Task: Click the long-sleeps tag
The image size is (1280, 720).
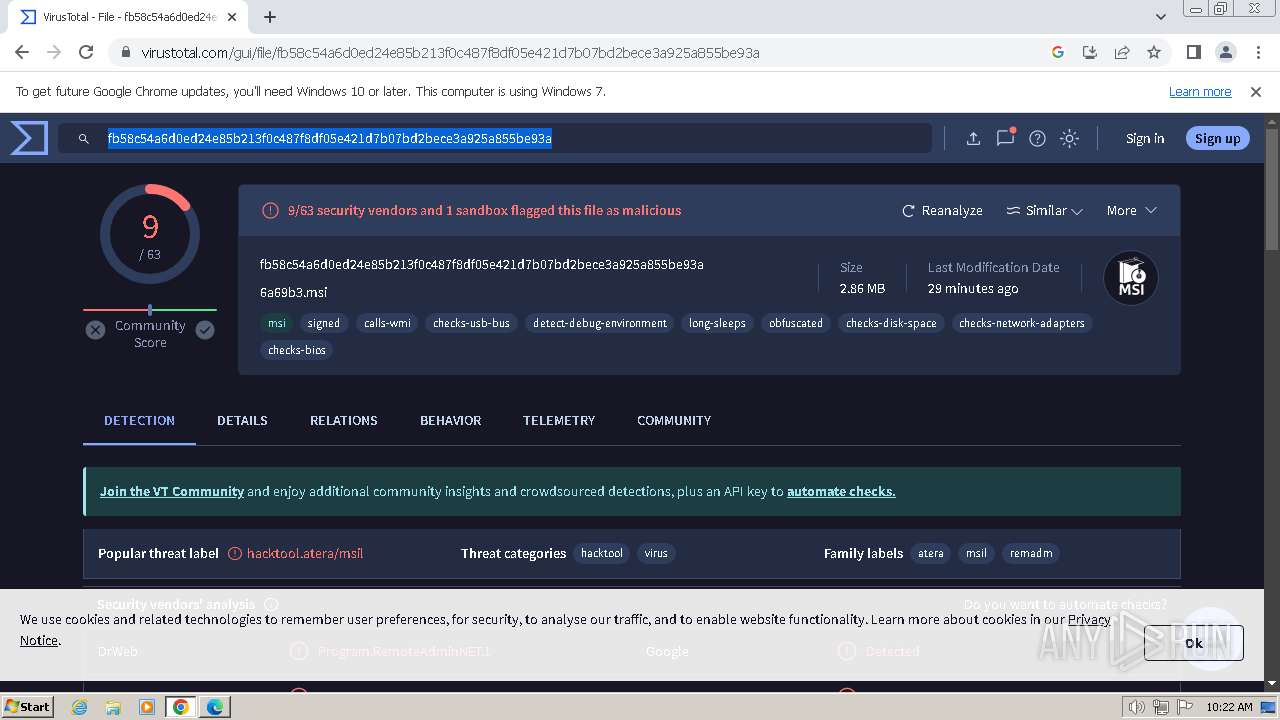Action: (x=717, y=323)
